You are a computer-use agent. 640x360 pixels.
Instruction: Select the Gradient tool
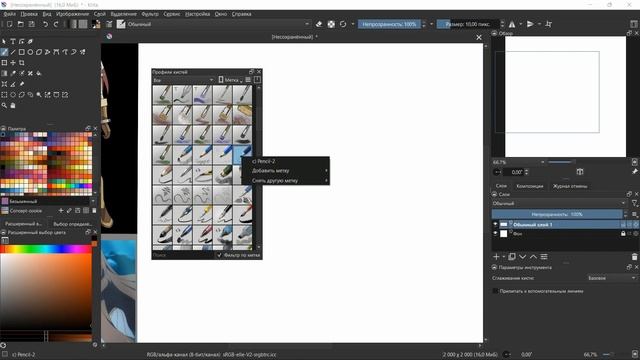(x=4, y=73)
